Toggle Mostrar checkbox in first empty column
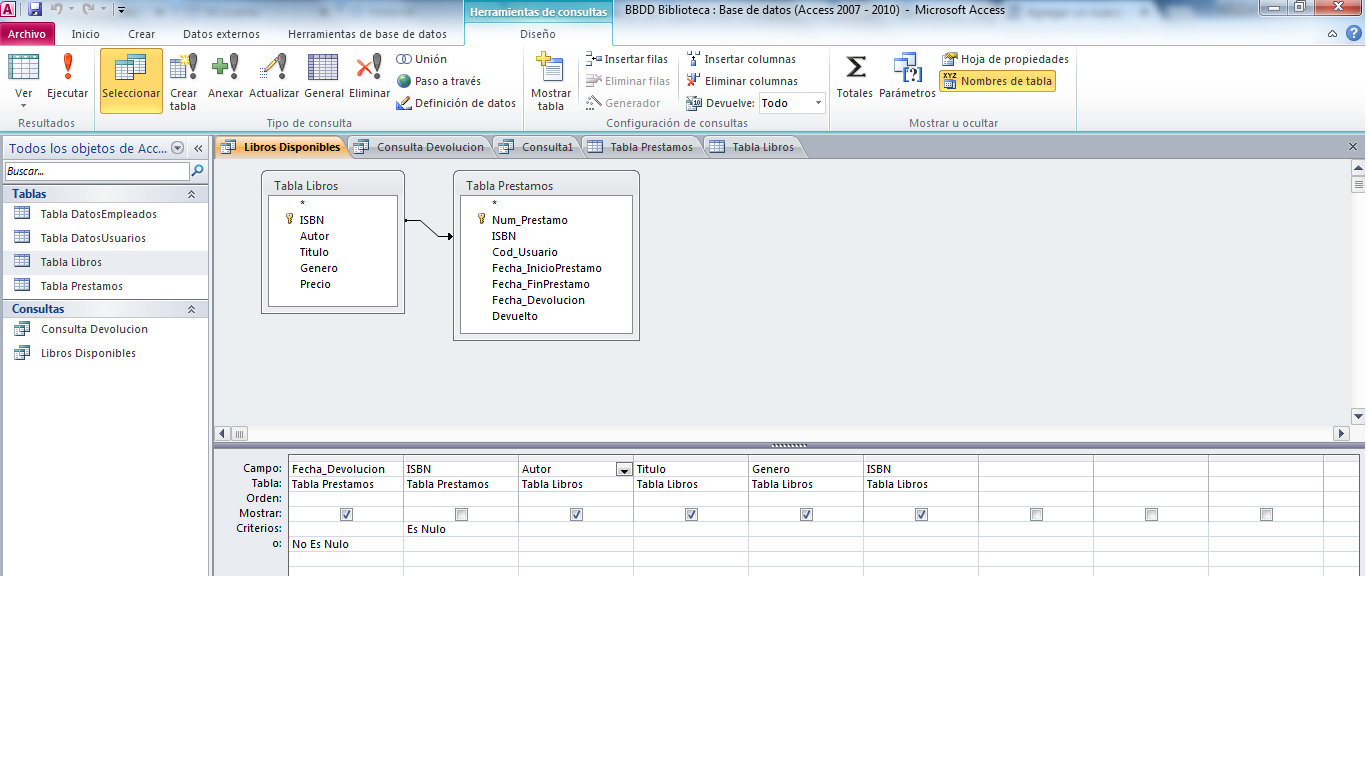 1036,514
